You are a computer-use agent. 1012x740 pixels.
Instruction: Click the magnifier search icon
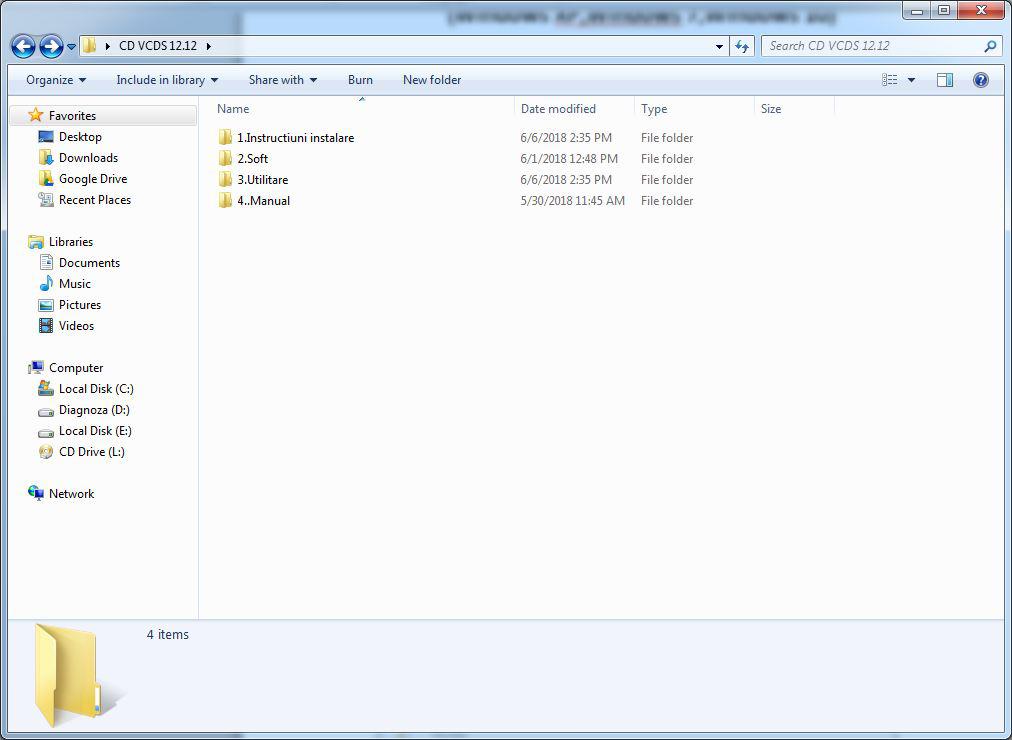point(990,46)
